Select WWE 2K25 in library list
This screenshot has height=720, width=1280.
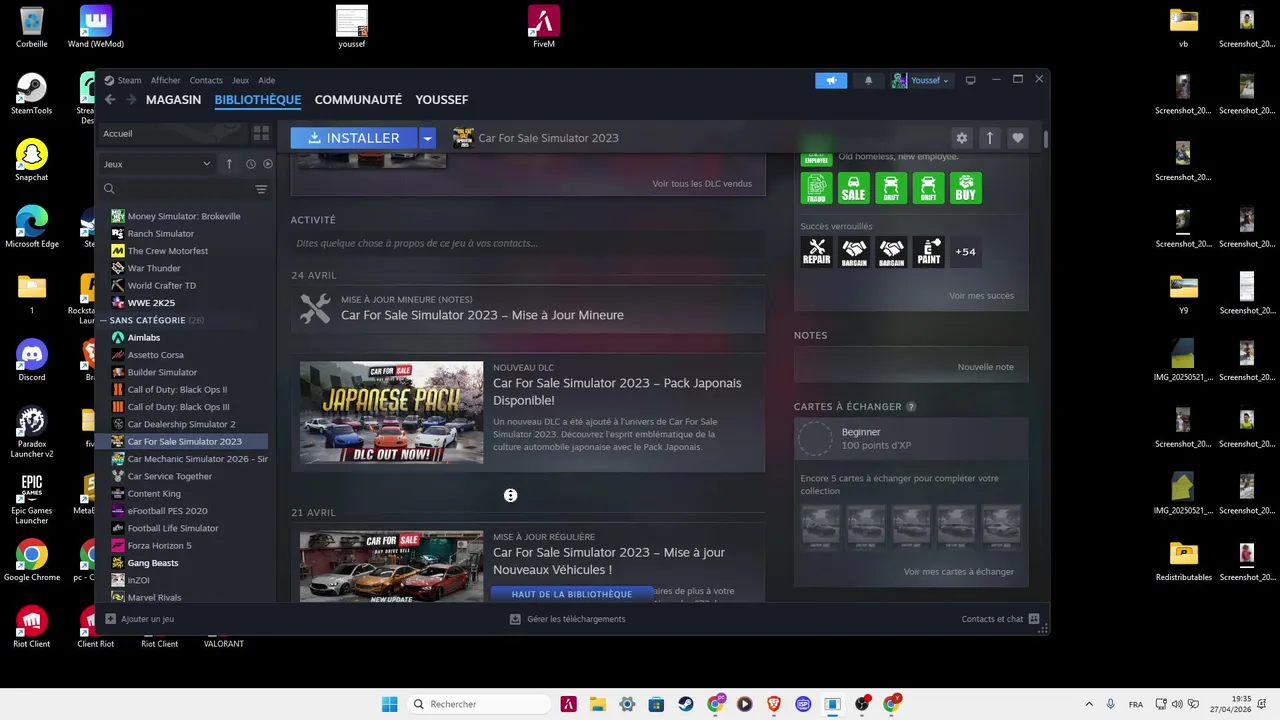pos(151,303)
